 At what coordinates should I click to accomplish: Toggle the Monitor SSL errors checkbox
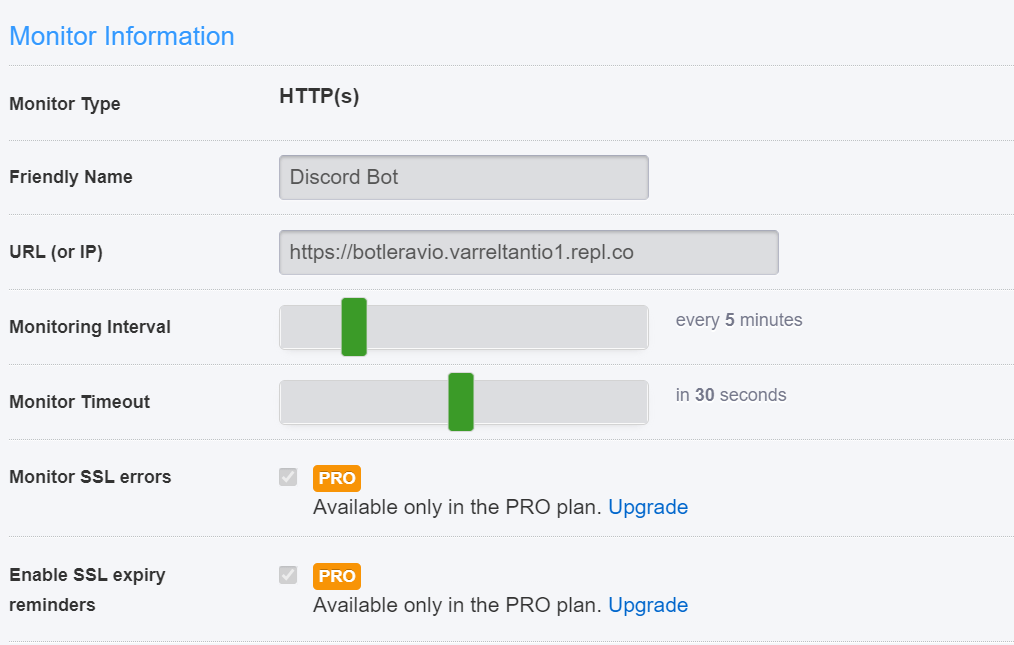tap(288, 477)
